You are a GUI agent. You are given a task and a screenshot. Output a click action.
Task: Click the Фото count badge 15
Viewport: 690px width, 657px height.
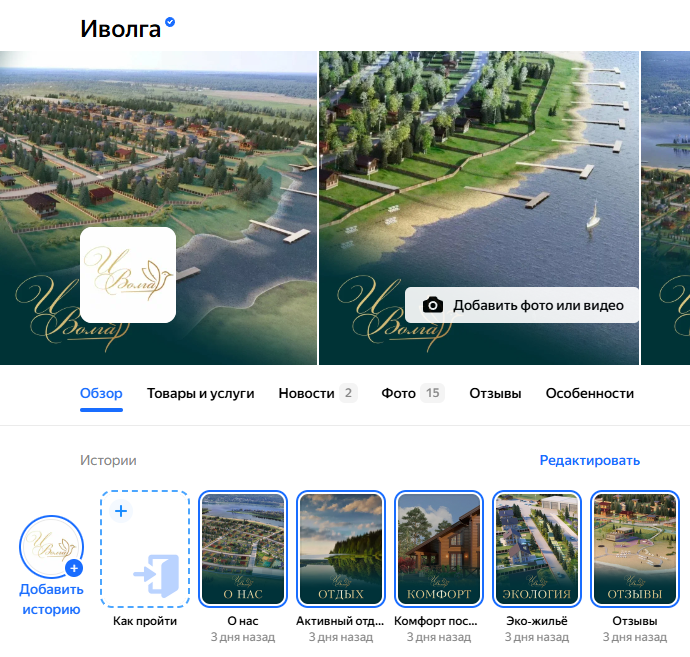(x=433, y=393)
